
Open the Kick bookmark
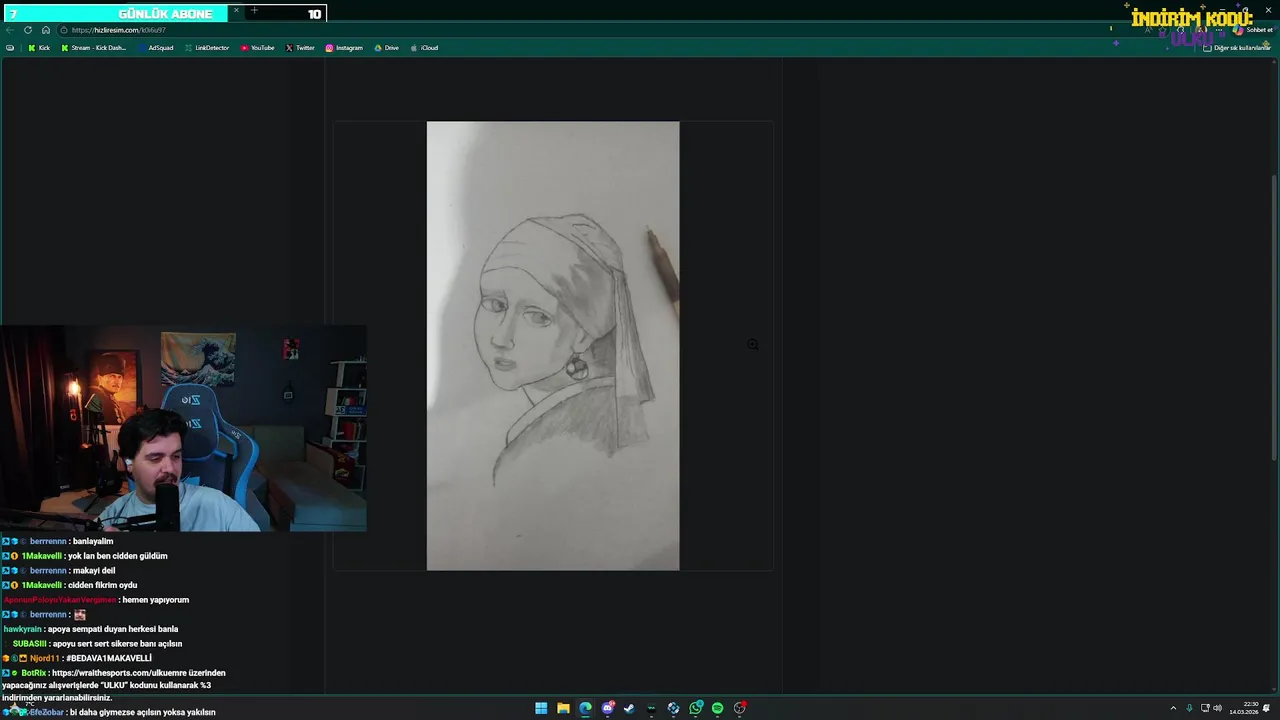(x=39, y=48)
